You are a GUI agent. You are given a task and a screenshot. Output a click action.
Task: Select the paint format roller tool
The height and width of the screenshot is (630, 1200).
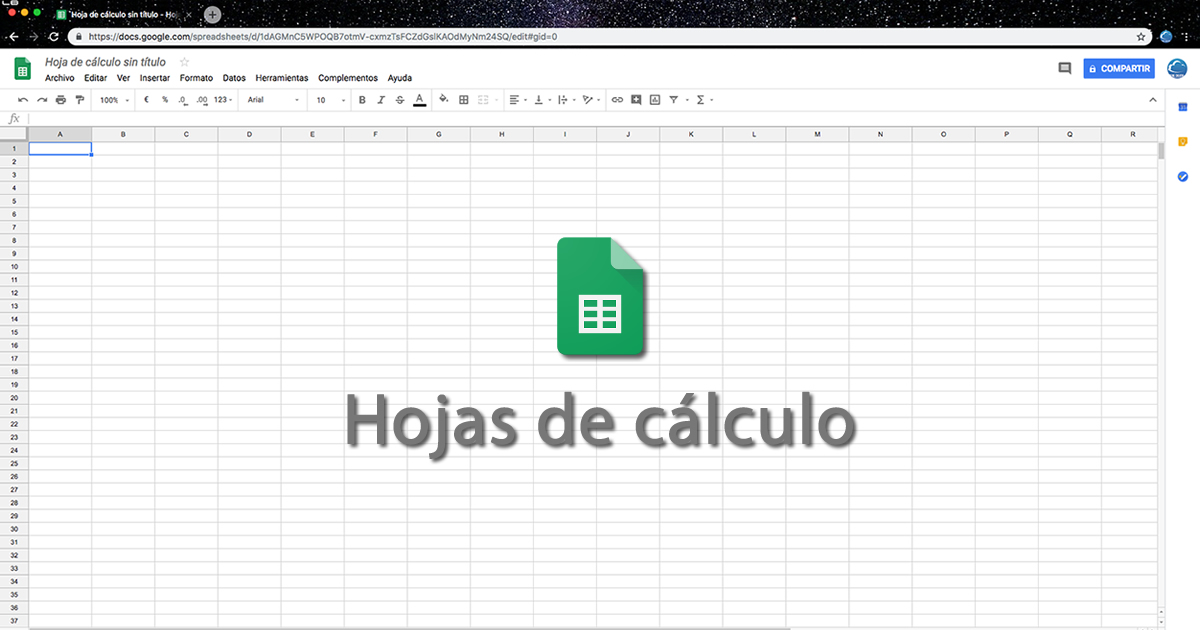tap(80, 100)
